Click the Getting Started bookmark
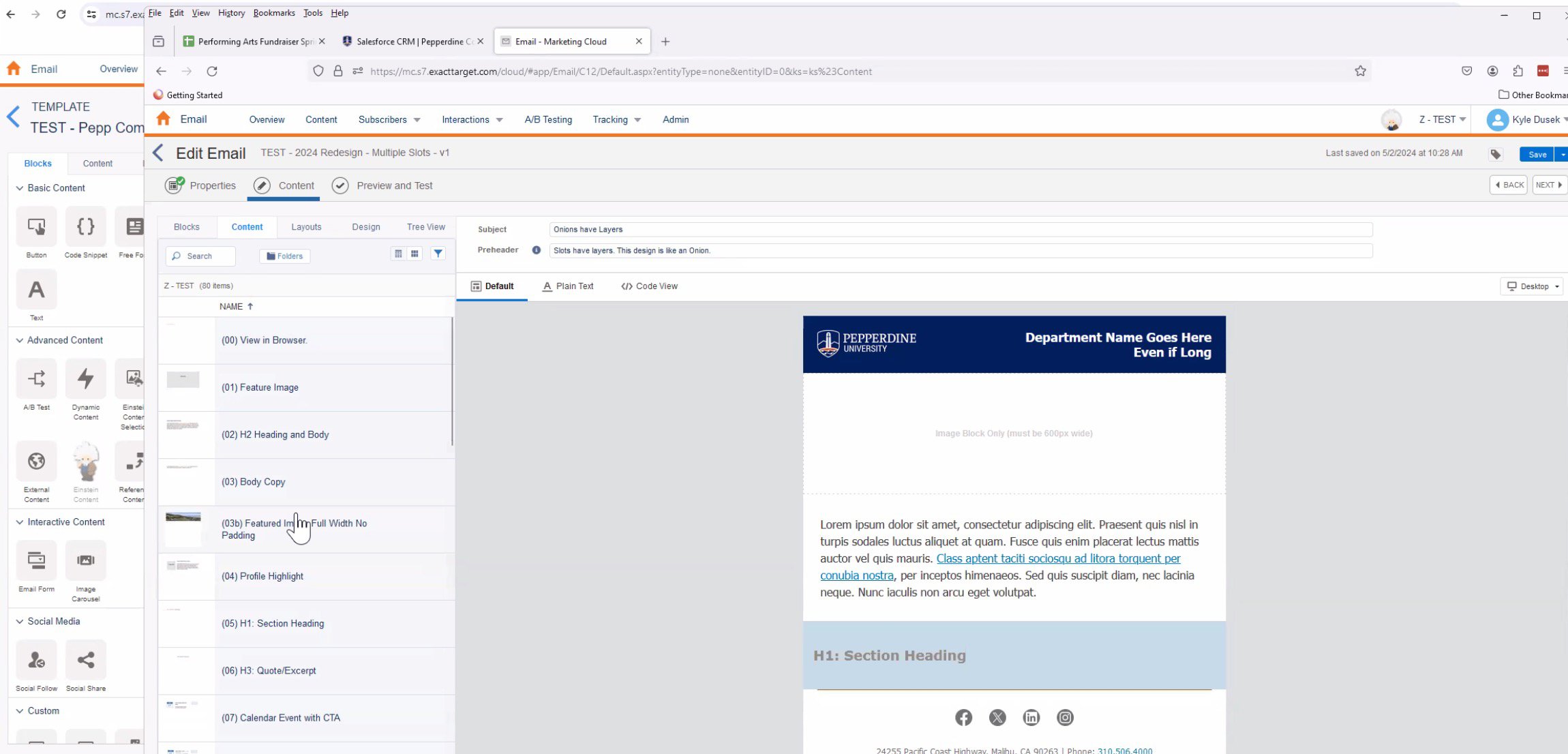 [x=188, y=95]
